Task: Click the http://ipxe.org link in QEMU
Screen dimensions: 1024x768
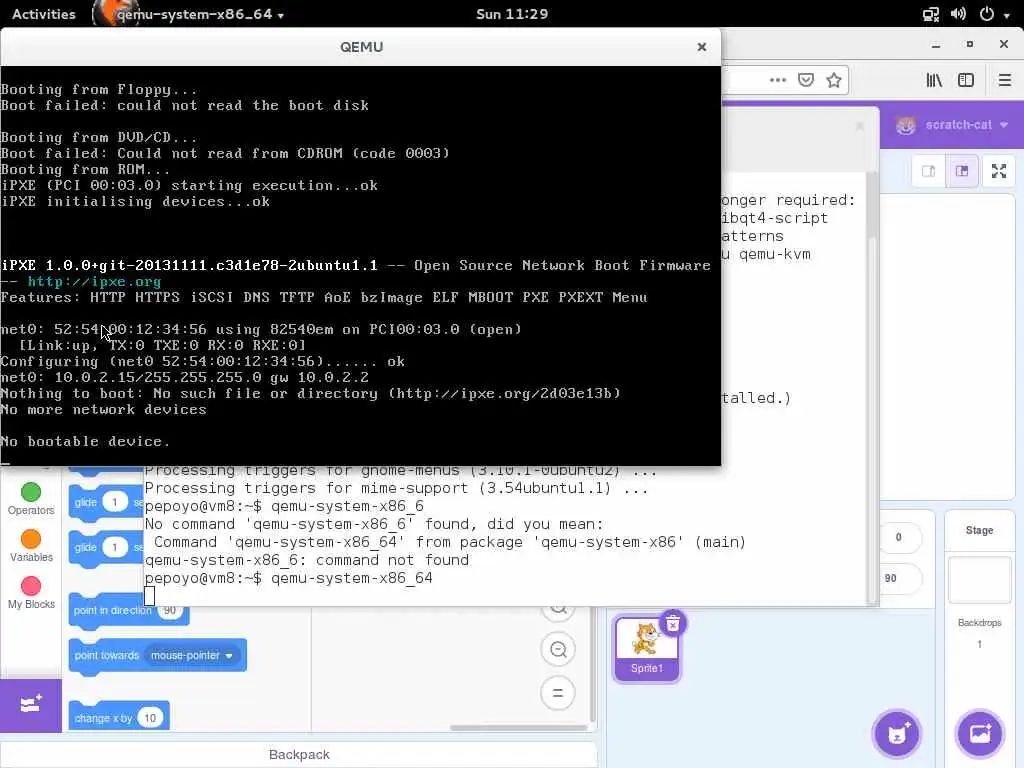Action: [x=94, y=281]
